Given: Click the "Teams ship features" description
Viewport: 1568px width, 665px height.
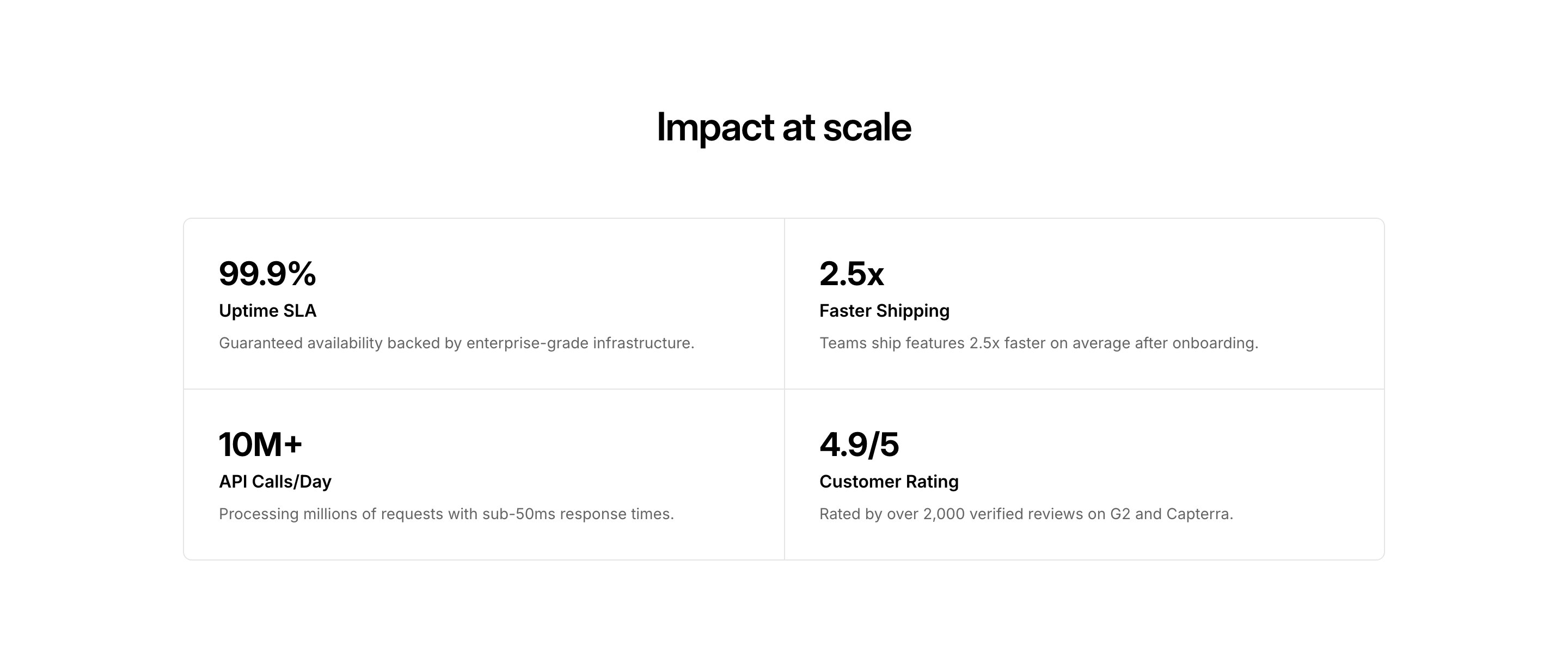Looking at the screenshot, I should pos(1038,343).
